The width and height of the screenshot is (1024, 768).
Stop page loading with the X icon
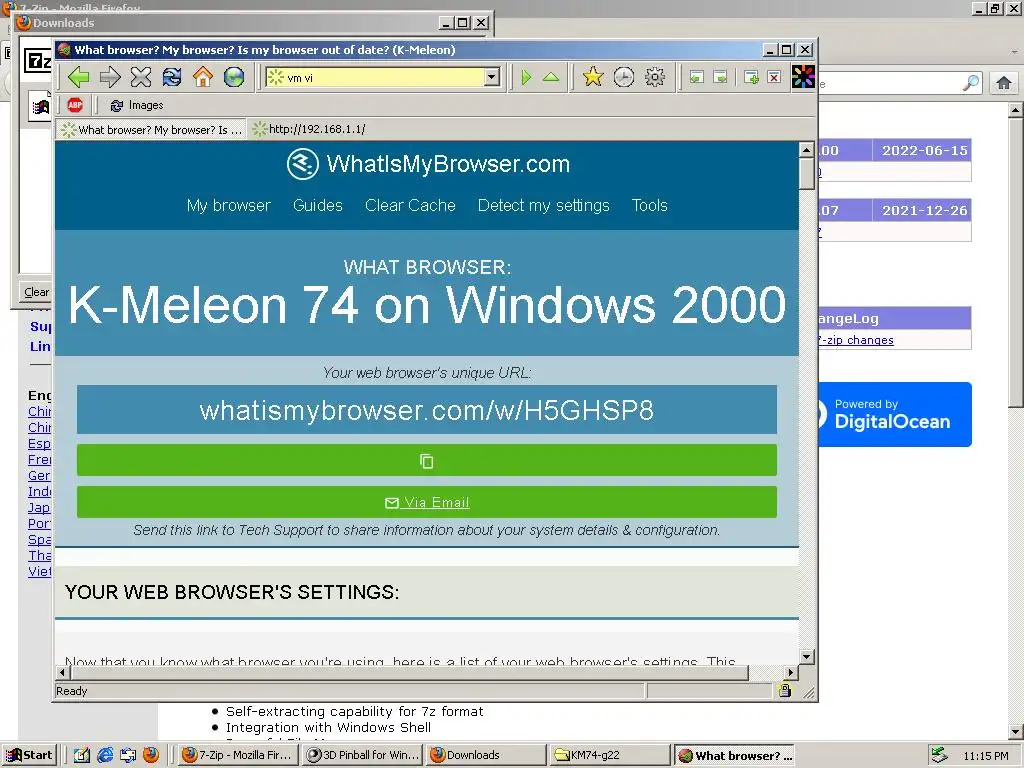pos(140,77)
